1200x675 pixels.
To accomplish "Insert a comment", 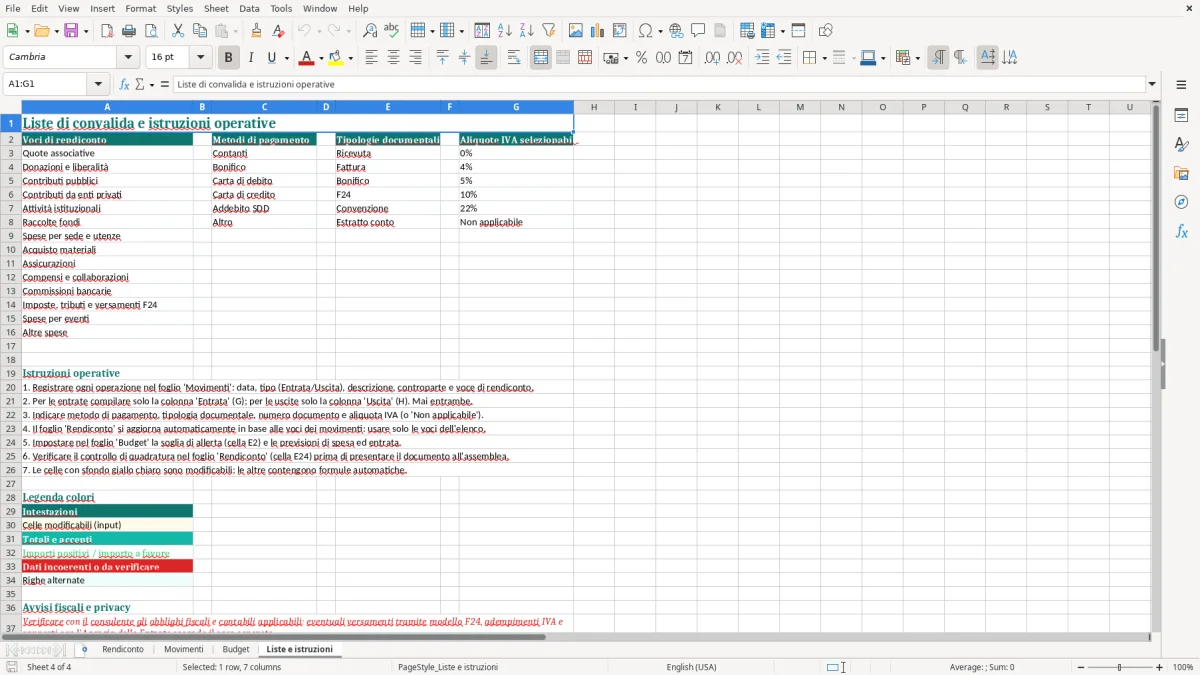I will click(x=699, y=31).
